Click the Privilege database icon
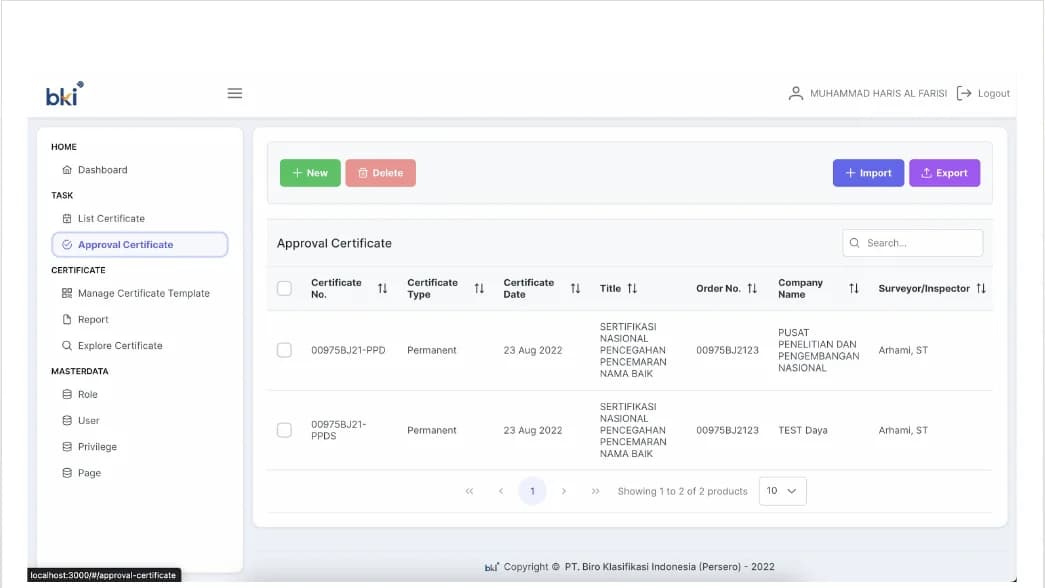This screenshot has width=1045, height=588. 67,447
